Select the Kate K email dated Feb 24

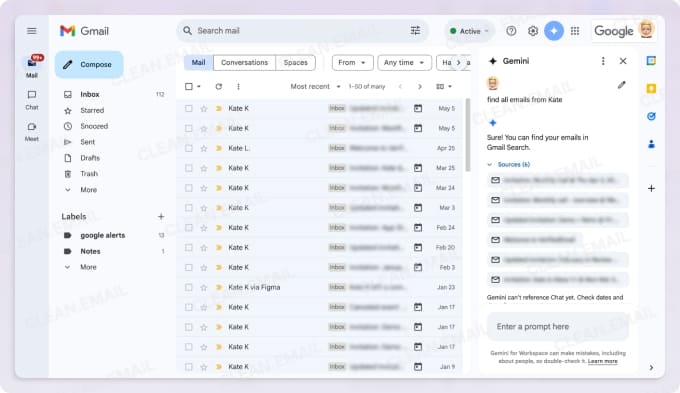click(x=189, y=228)
